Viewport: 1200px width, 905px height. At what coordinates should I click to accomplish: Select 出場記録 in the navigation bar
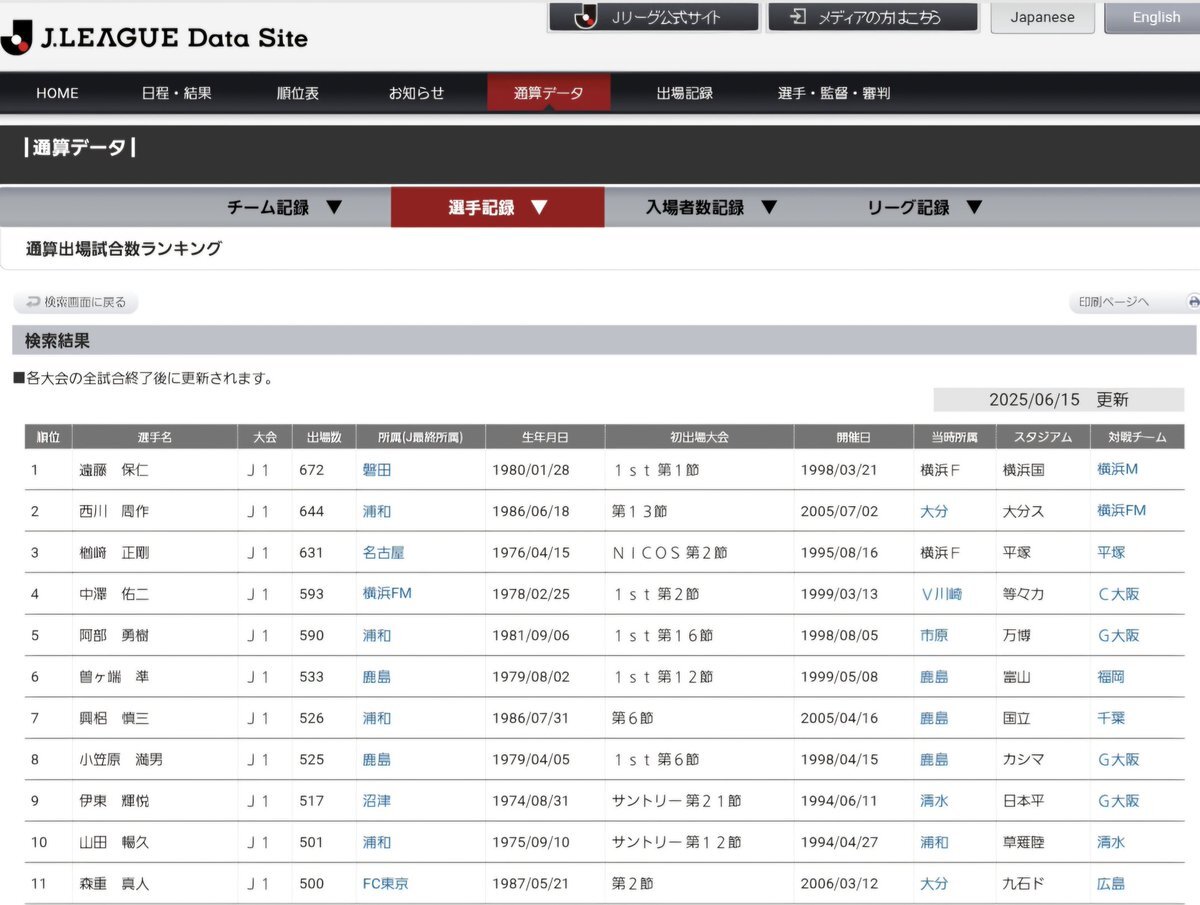[684, 93]
